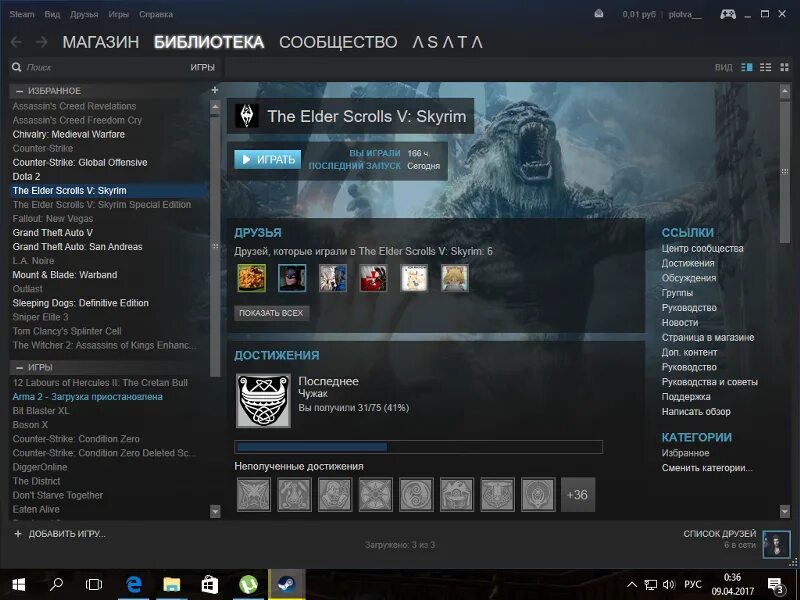Select Dota 2 in the game list
Screen dimensions: 800x600
pos(109,177)
